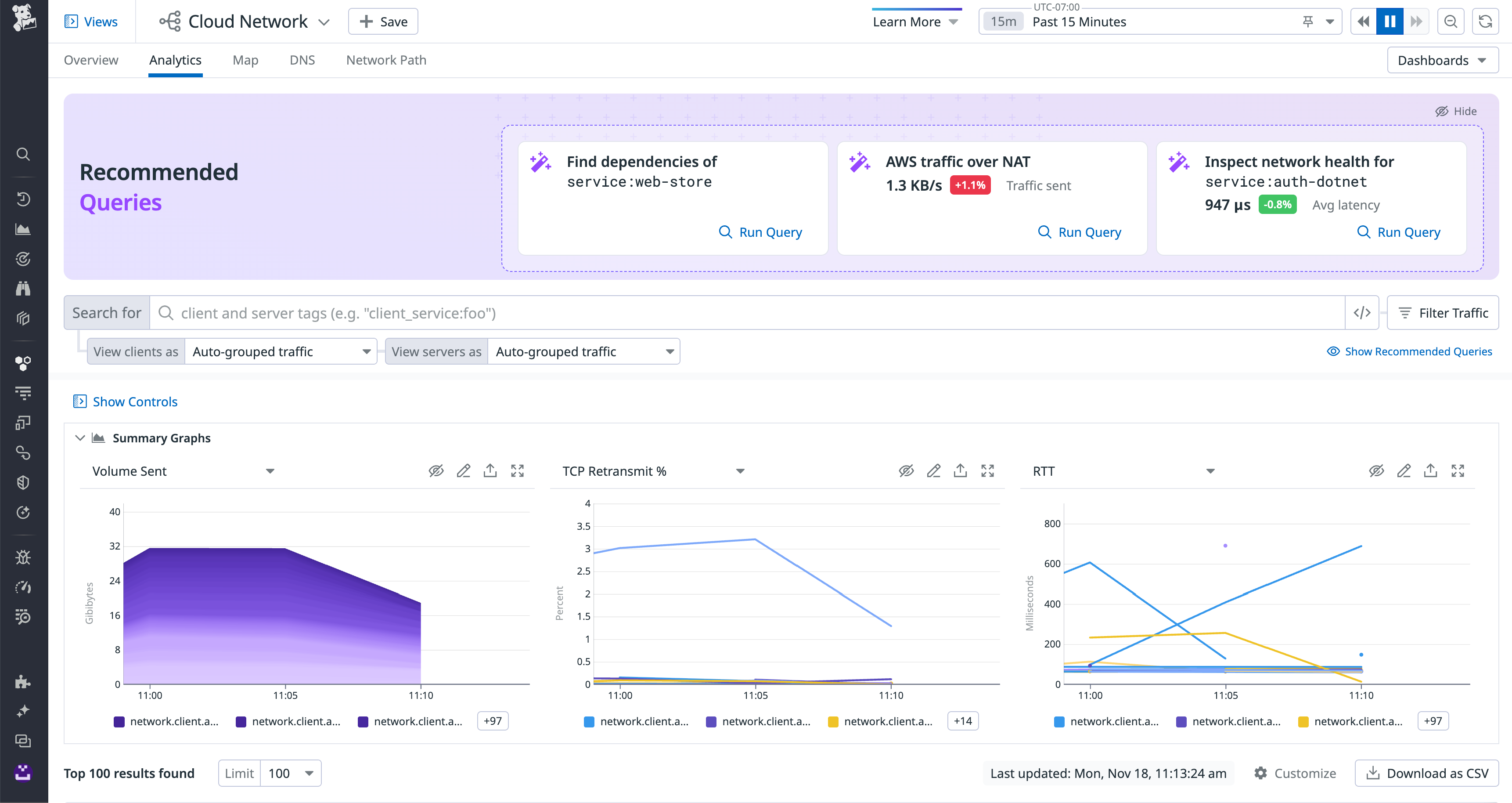
Task: Switch to the Network Path tab
Action: 385,60
